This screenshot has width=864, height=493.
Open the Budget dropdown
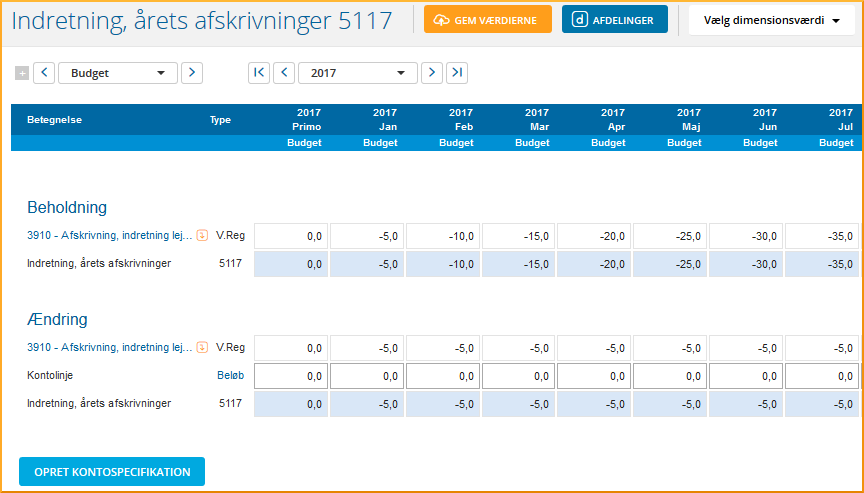click(117, 73)
